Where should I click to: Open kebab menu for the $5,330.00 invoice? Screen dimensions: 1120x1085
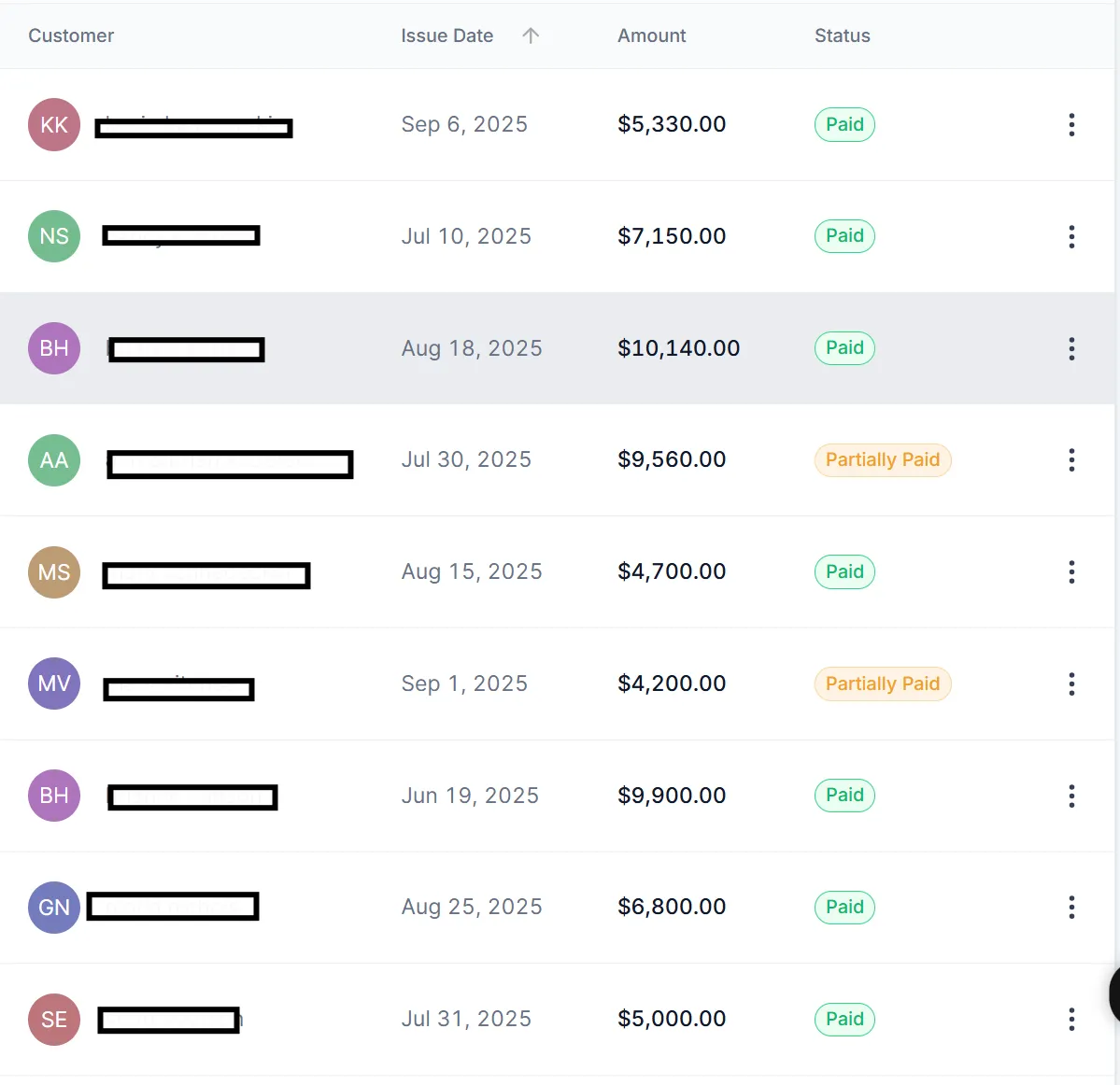tap(1071, 124)
